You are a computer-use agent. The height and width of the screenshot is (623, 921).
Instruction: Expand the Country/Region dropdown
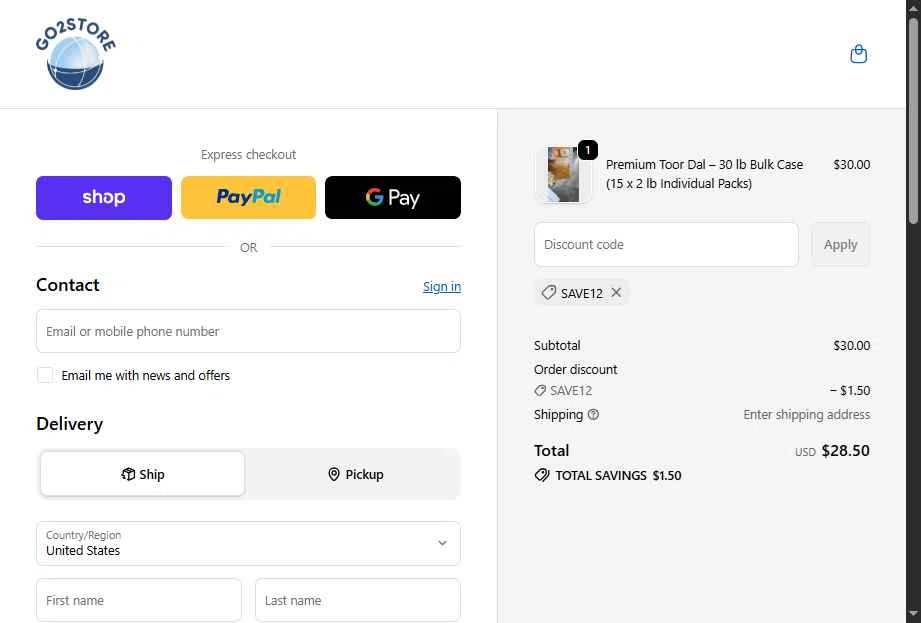248,544
